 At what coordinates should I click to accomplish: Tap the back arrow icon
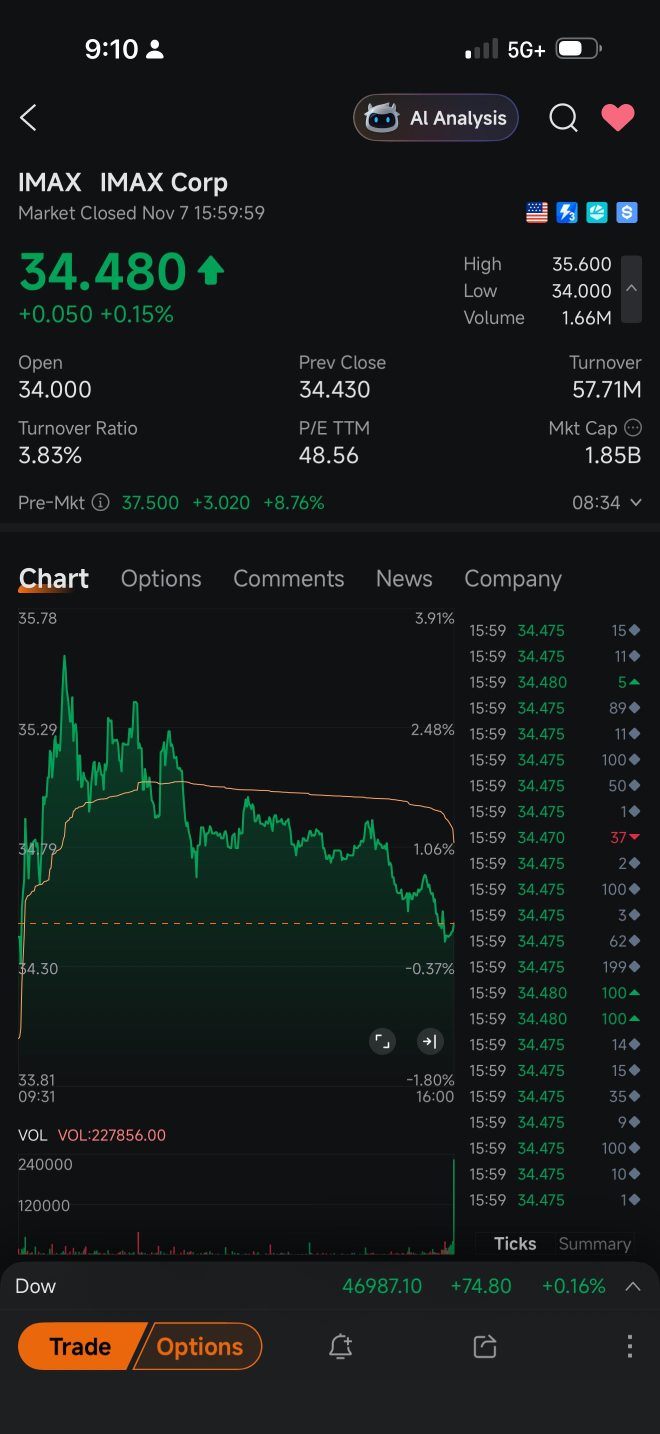tap(28, 118)
